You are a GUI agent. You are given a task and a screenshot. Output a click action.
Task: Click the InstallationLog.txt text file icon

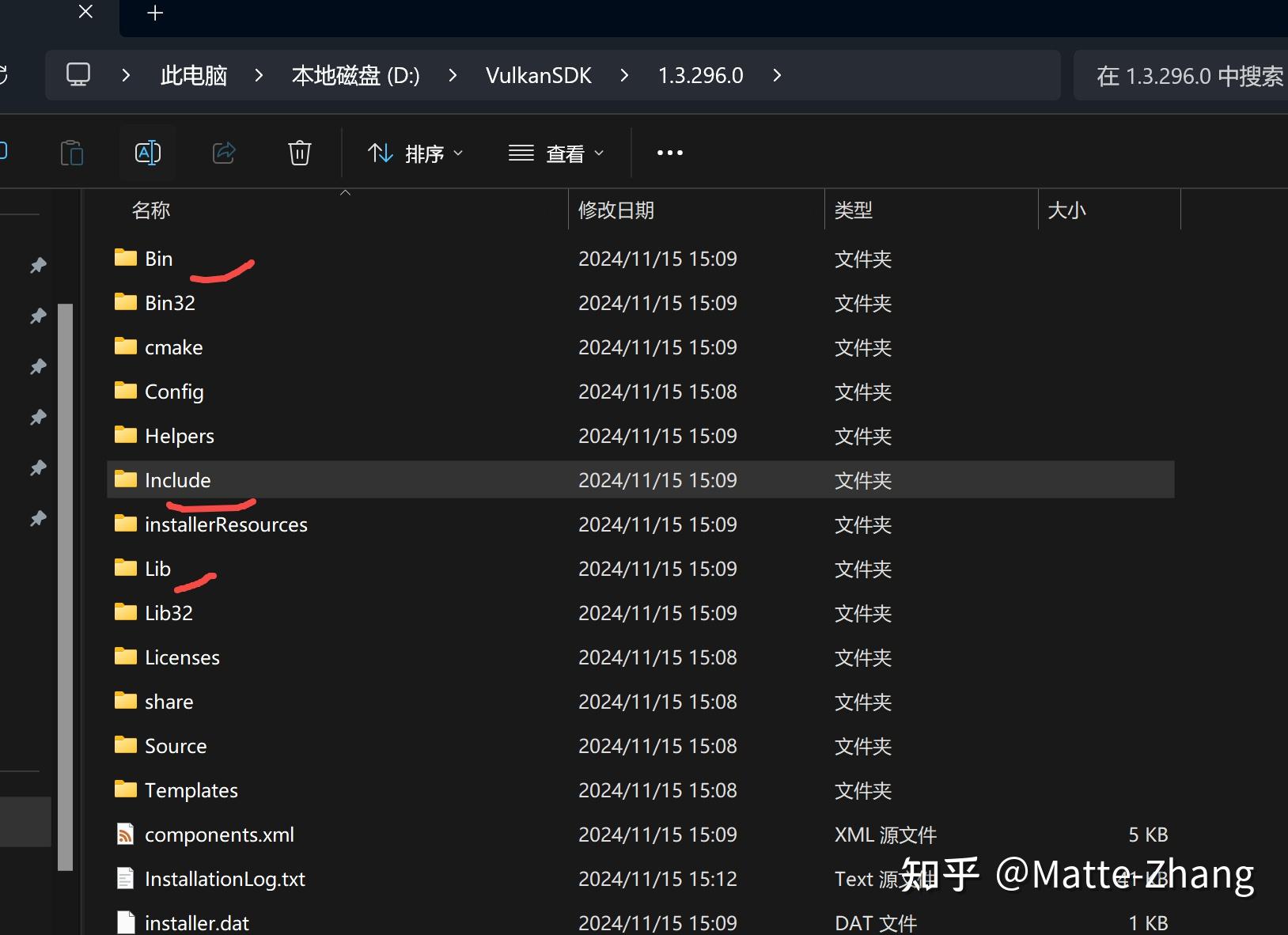coord(125,878)
